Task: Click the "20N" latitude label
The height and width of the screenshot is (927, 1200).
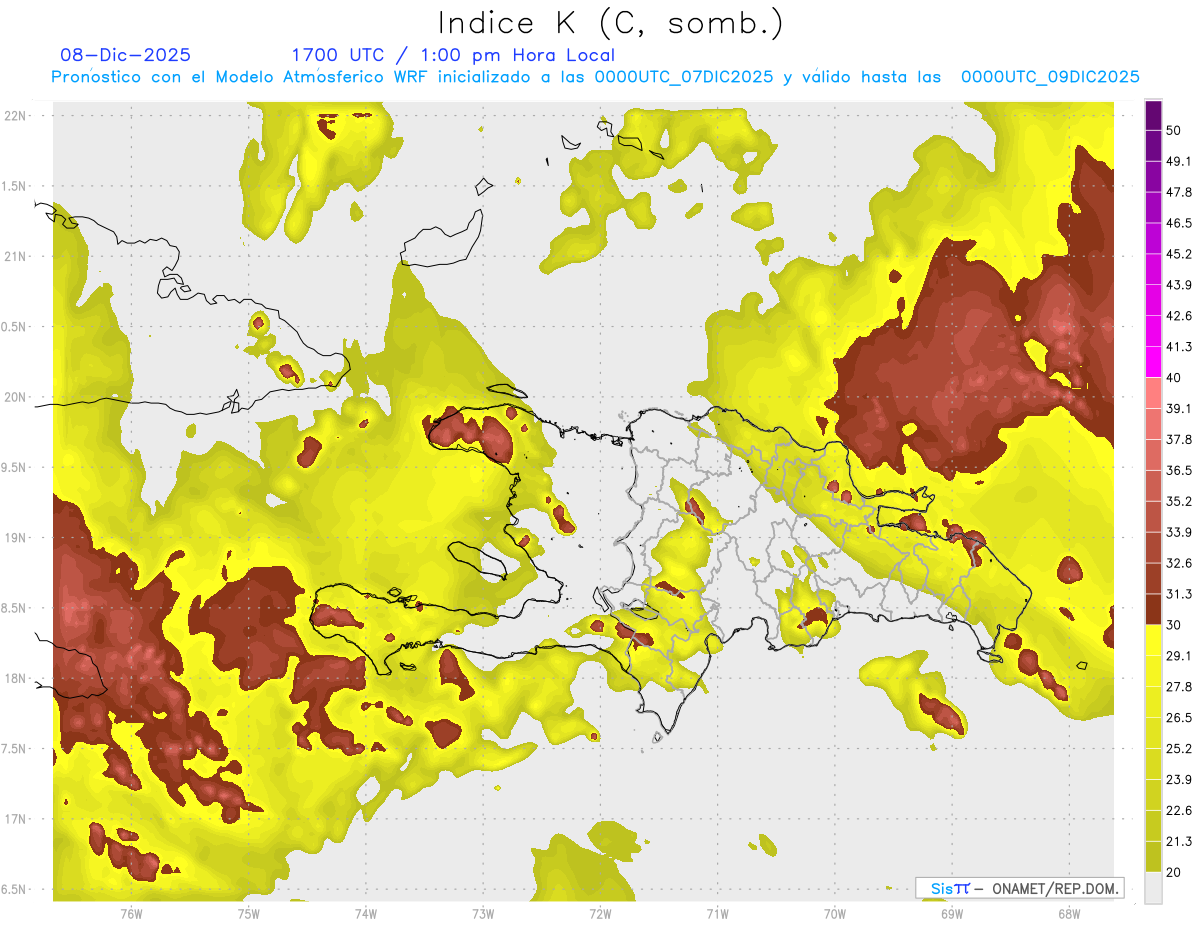Action: click(15, 397)
